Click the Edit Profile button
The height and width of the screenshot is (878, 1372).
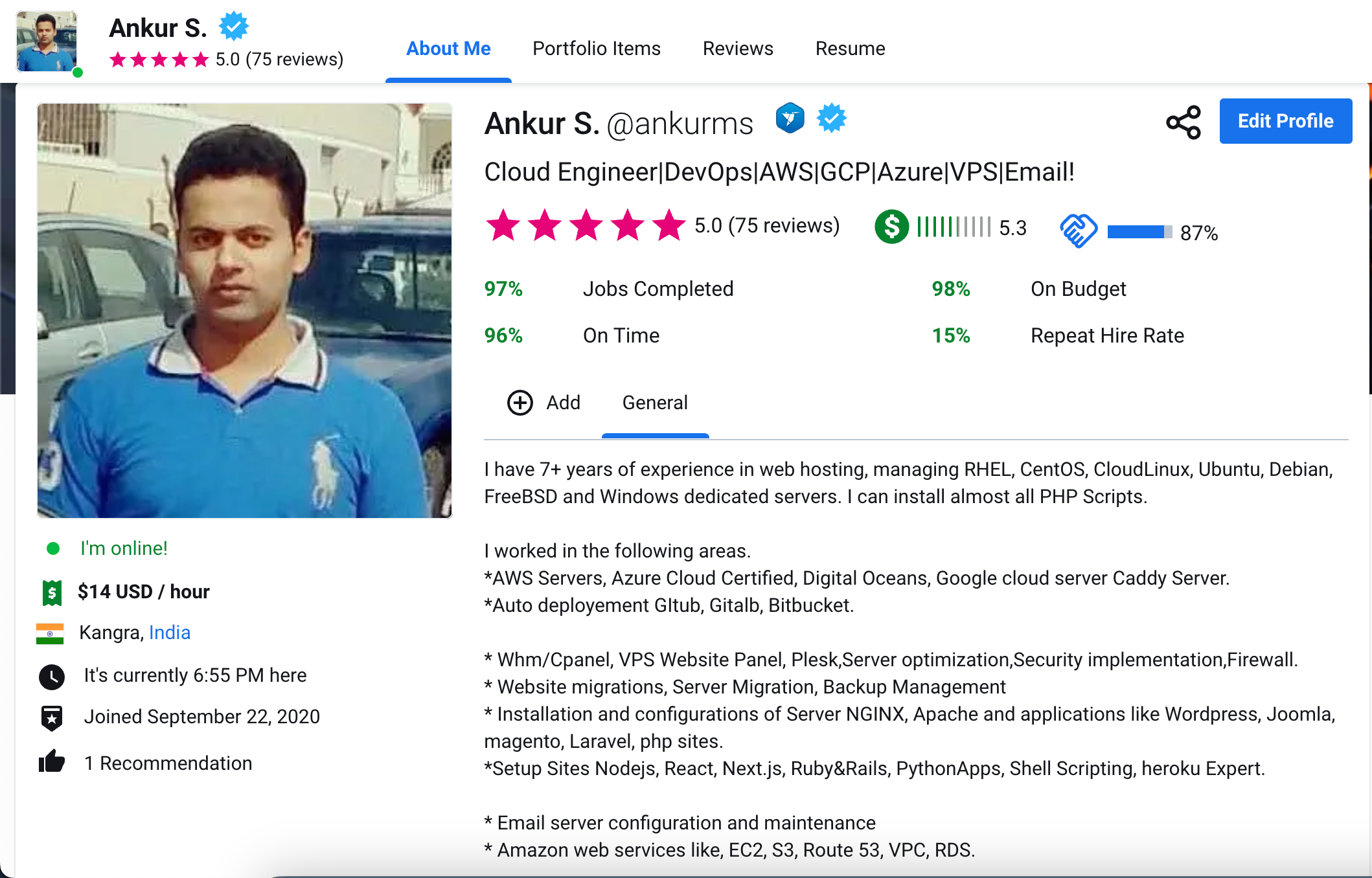1285,121
